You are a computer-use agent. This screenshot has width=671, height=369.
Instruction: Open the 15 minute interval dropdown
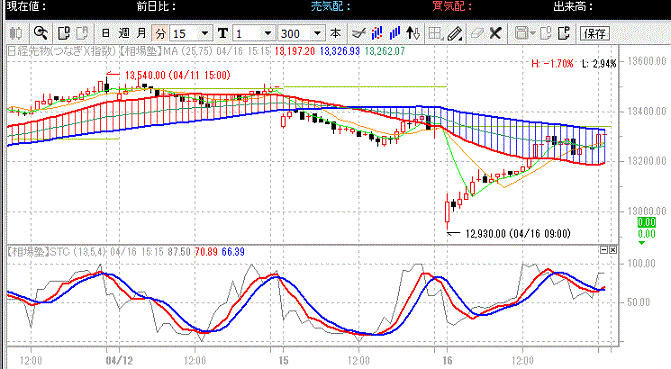click(205, 33)
